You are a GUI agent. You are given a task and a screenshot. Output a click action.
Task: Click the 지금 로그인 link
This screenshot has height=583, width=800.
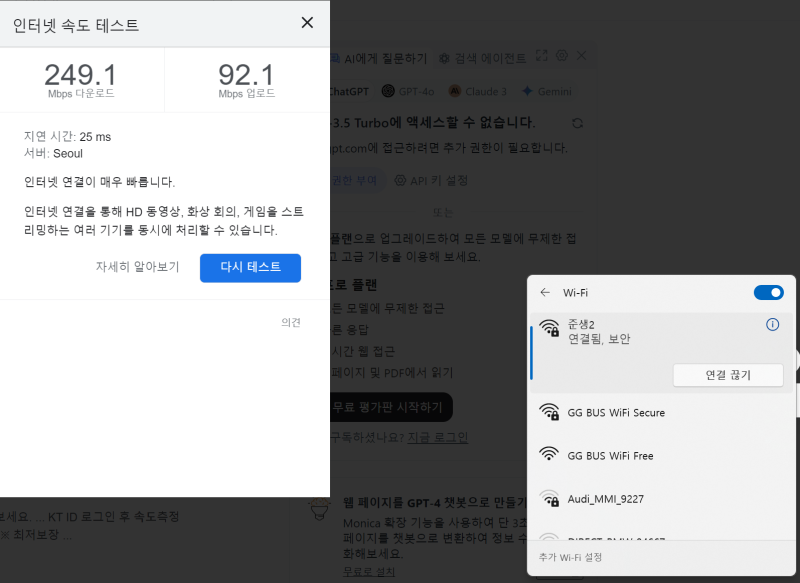438,438
